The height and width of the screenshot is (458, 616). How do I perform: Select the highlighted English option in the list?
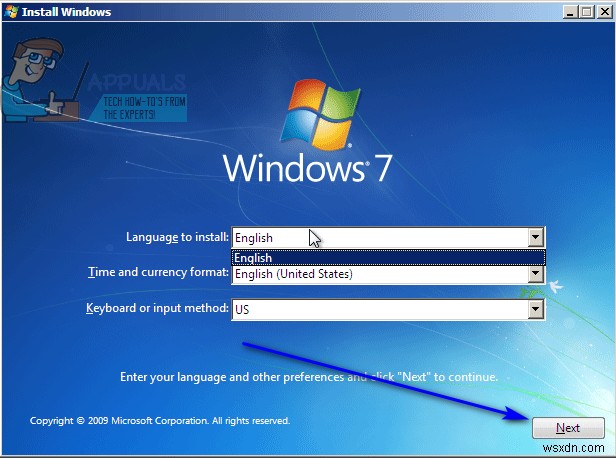(388, 258)
